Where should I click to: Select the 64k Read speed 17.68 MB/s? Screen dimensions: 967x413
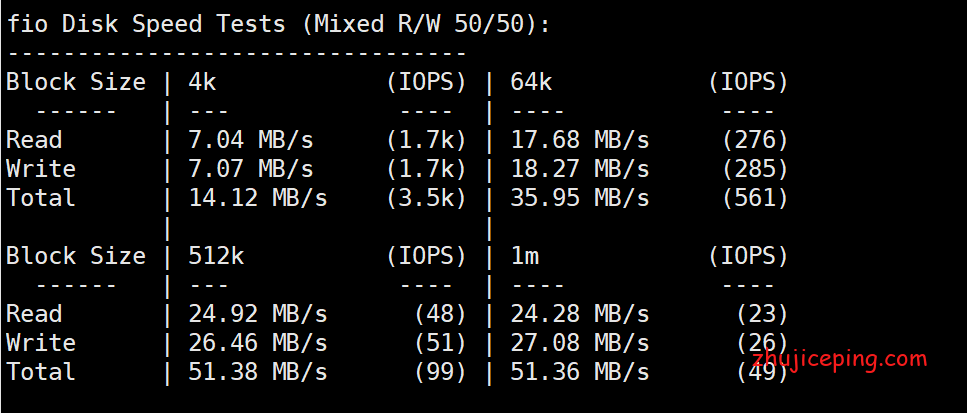[580, 141]
